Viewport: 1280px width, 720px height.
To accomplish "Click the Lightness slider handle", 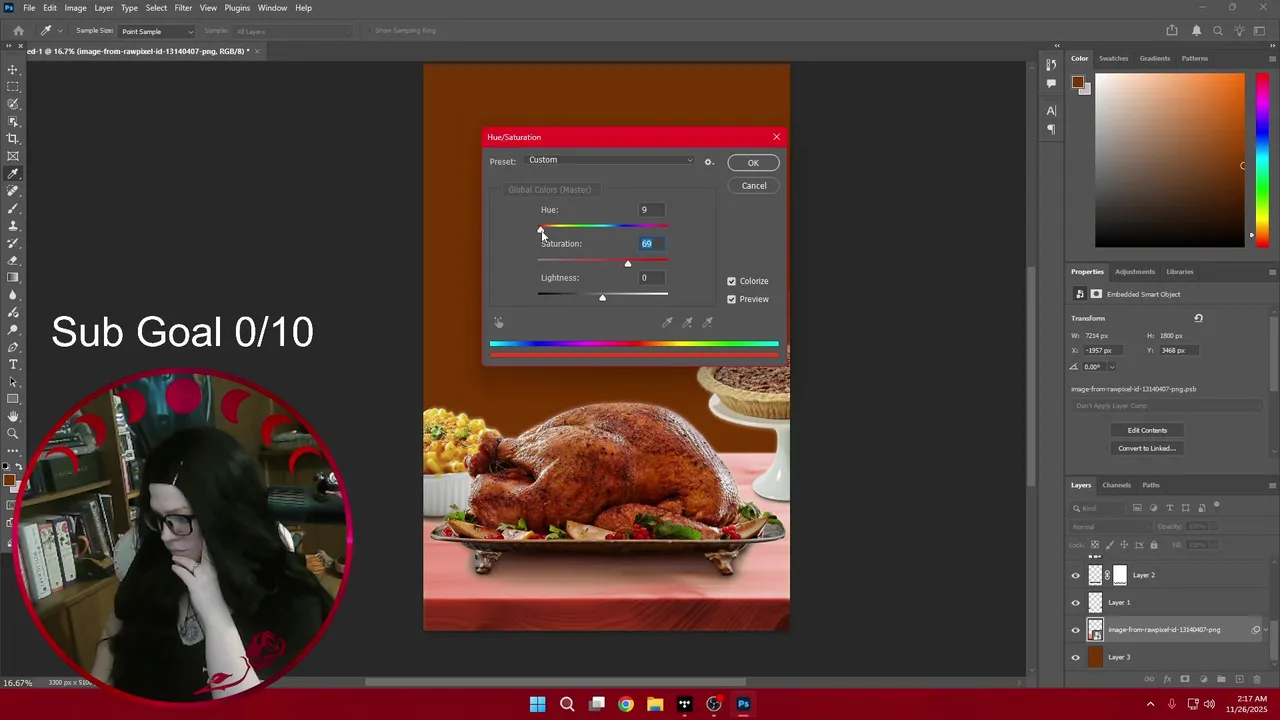I will point(602,298).
